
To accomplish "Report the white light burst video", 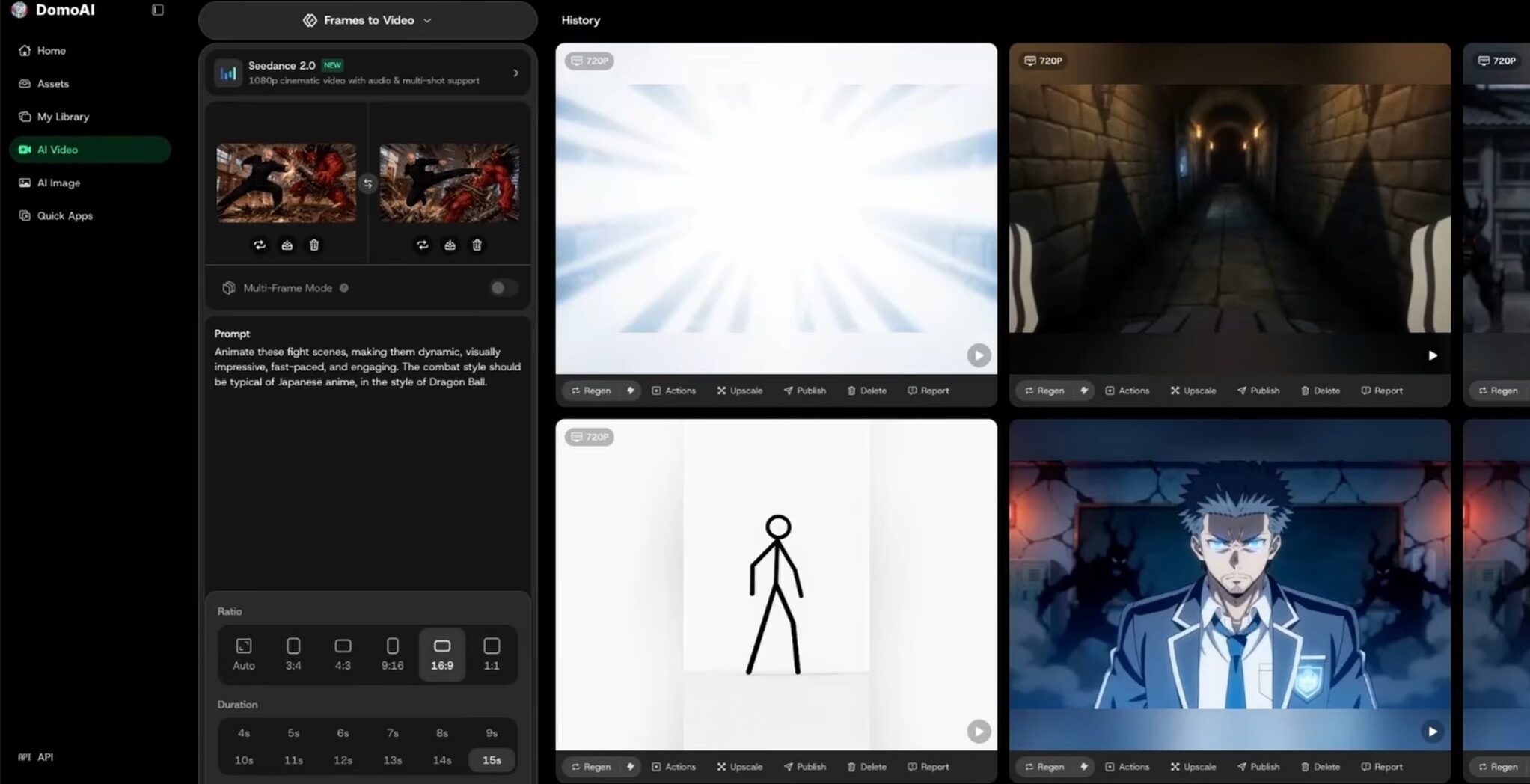I will click(928, 391).
